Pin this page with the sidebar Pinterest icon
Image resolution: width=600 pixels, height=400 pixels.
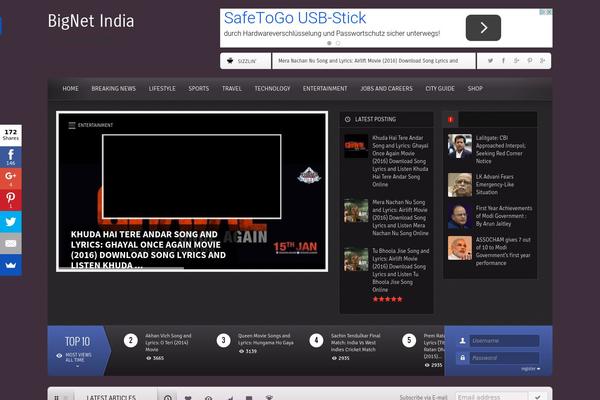pos(11,199)
